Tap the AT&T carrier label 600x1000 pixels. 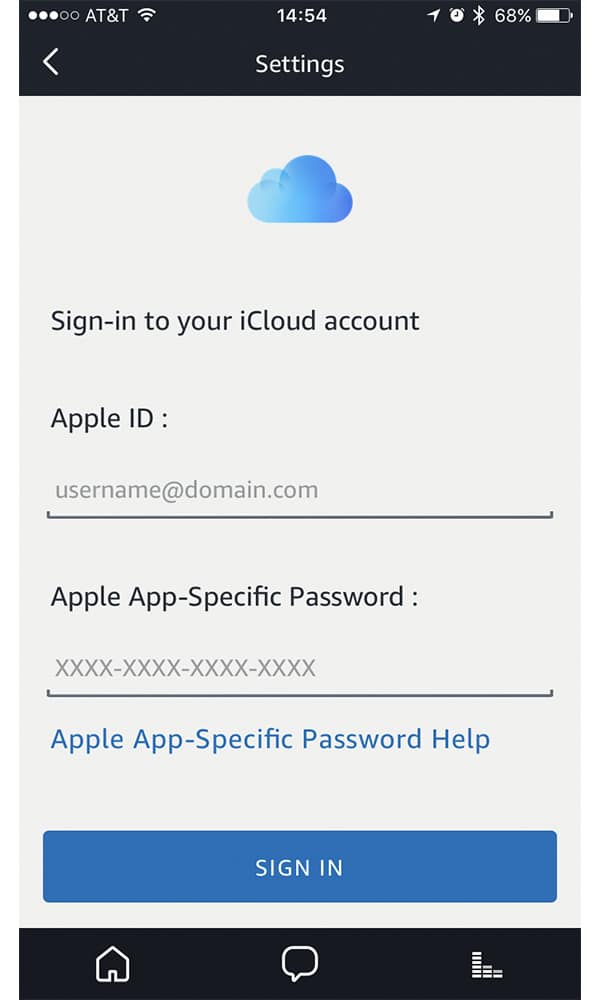click(108, 16)
